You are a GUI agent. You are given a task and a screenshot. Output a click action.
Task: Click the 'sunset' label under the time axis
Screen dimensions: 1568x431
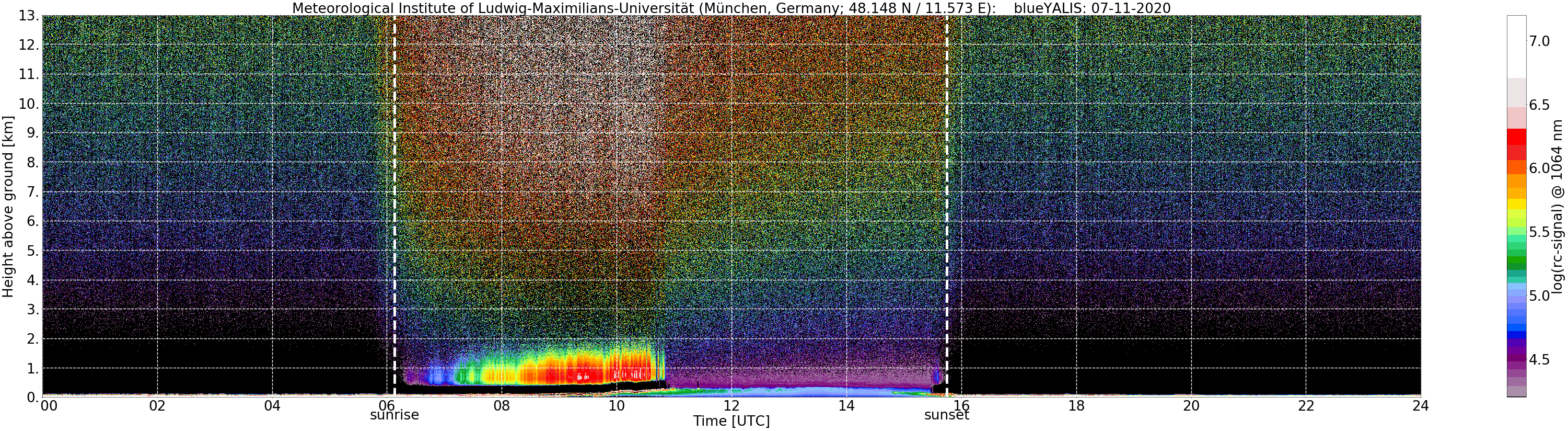pos(947,415)
